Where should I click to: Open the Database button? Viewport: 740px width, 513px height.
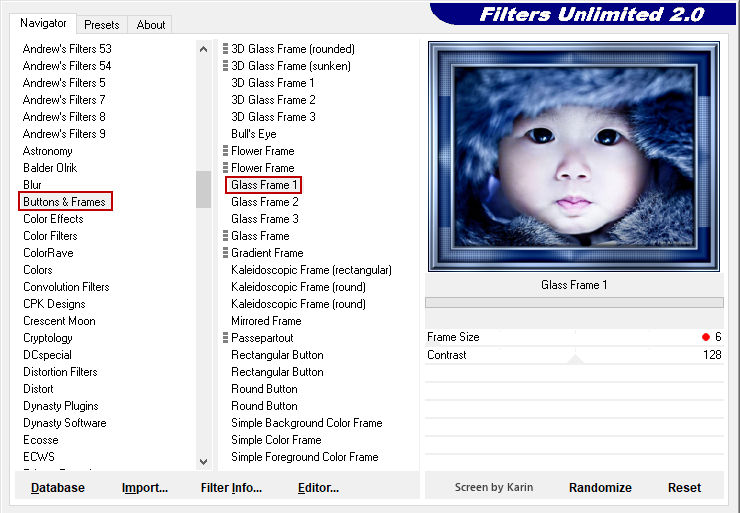pos(58,488)
